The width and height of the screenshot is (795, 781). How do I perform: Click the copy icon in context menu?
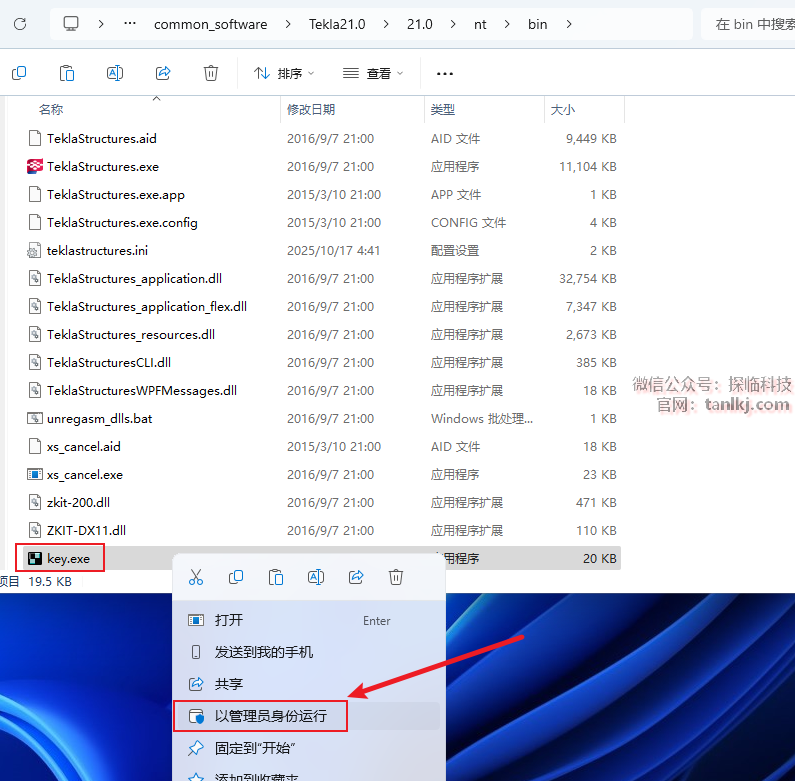click(x=236, y=577)
